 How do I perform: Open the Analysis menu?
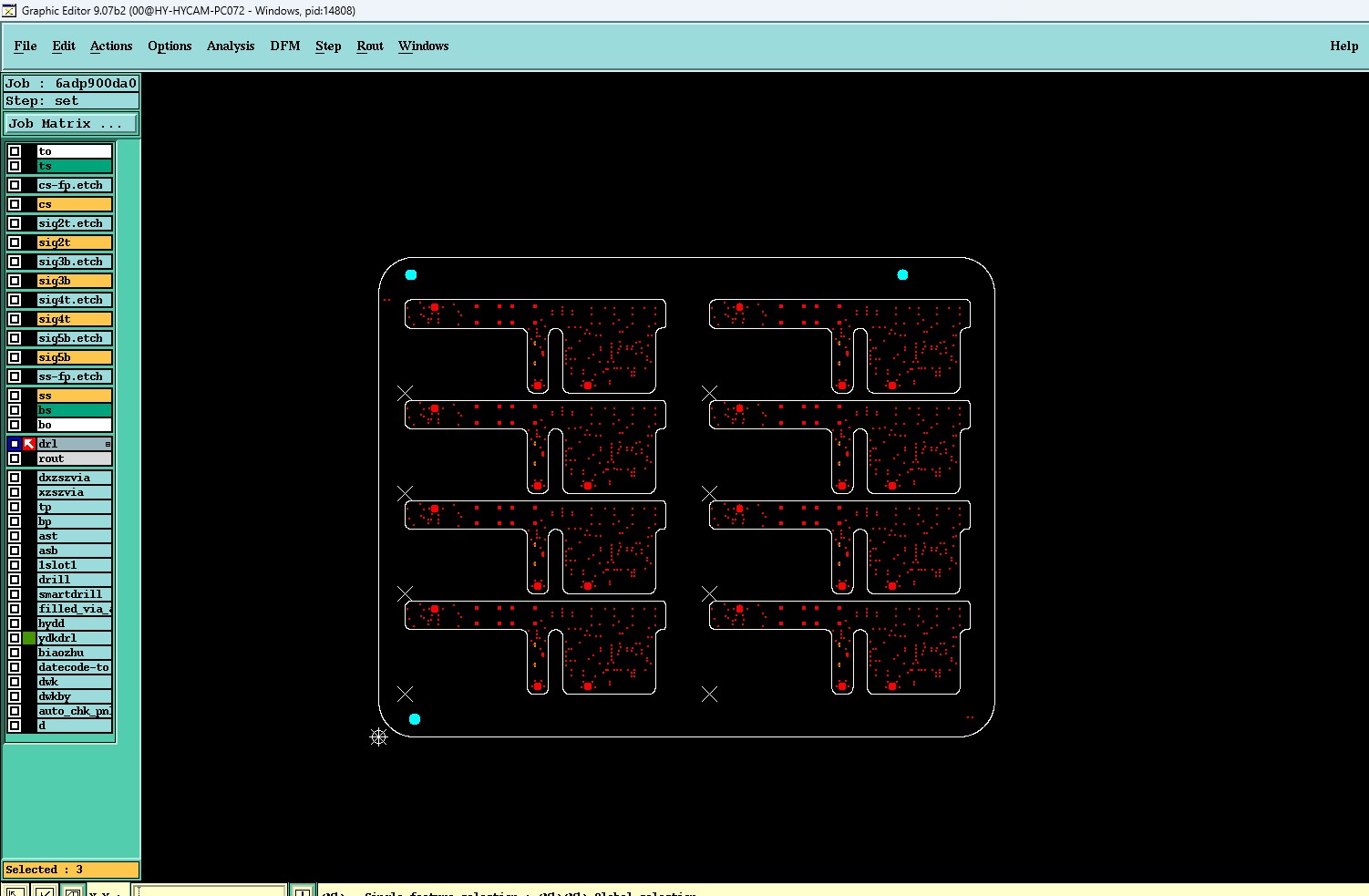click(231, 46)
